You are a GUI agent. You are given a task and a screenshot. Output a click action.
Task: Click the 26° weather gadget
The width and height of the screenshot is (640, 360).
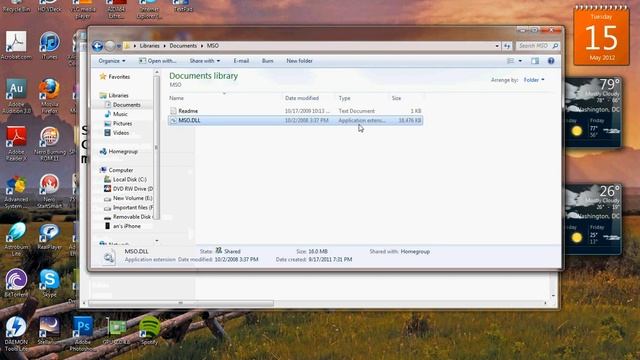[x=593, y=219]
